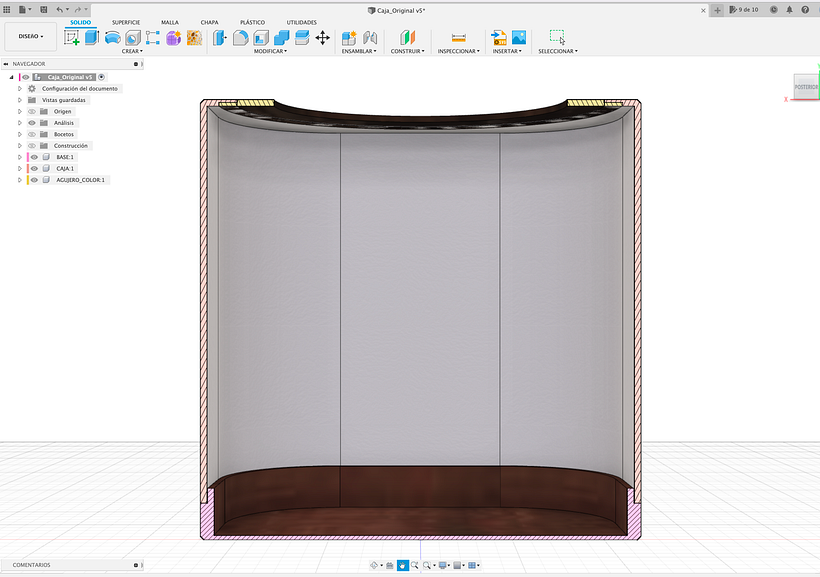The image size is (820, 577).
Task: Expand the CAJA:1 component tree node
Action: [x=20, y=169]
